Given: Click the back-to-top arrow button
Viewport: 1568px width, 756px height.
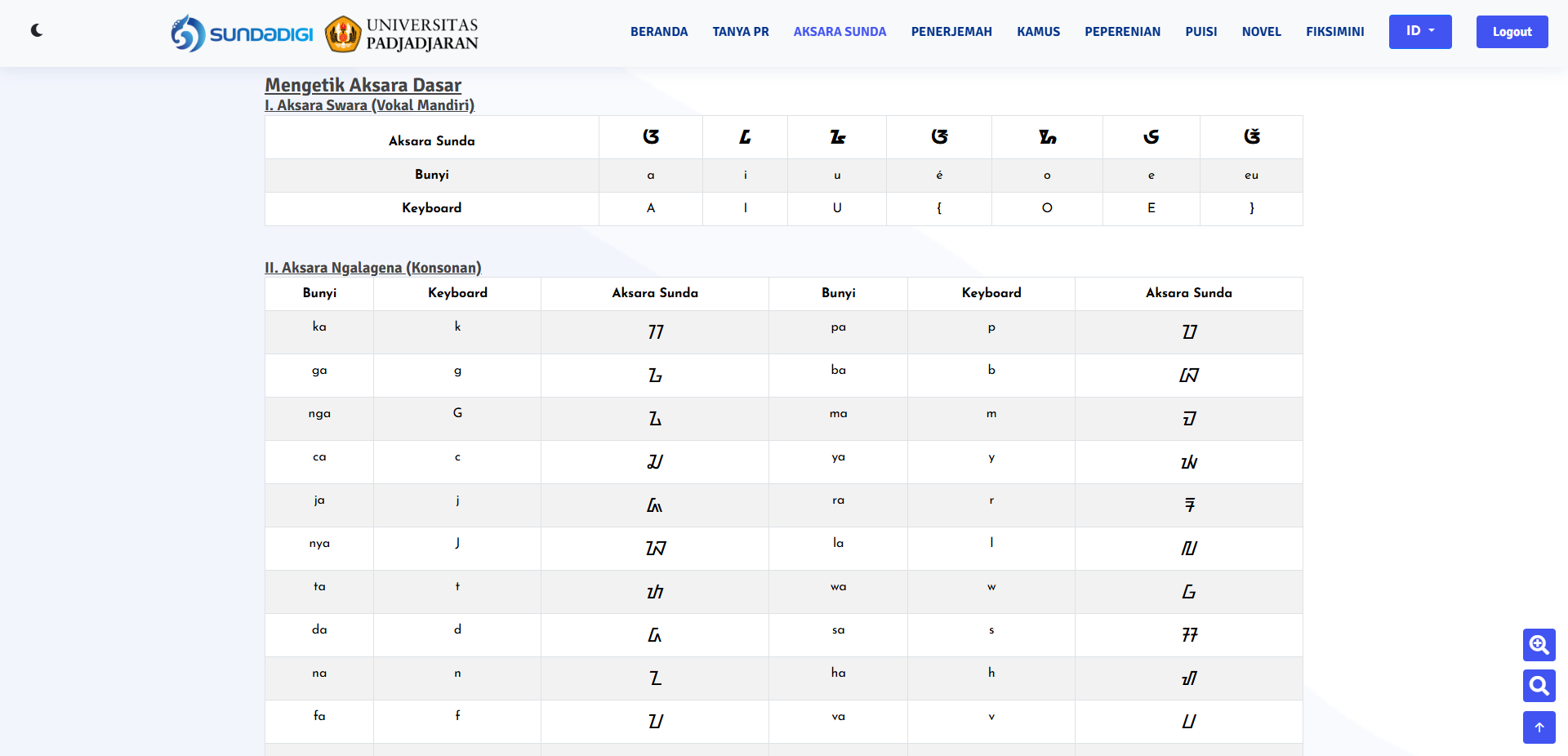Looking at the screenshot, I should 1539,727.
